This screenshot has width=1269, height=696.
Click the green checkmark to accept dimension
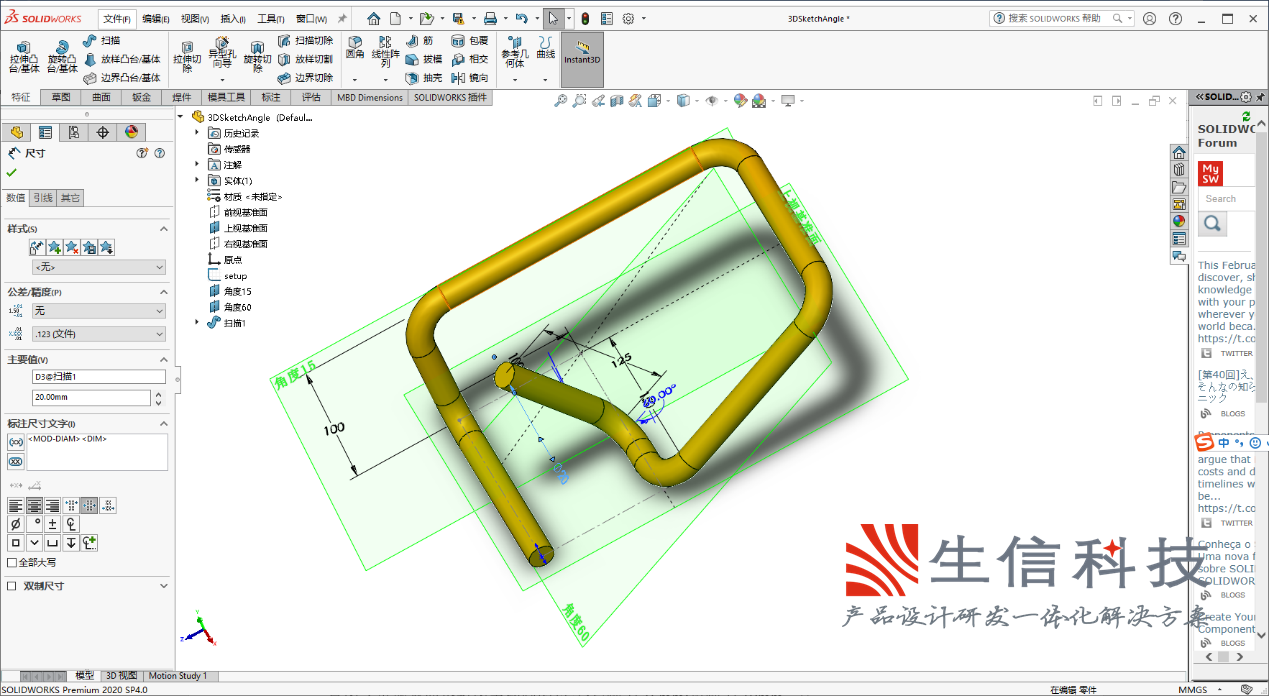11,172
